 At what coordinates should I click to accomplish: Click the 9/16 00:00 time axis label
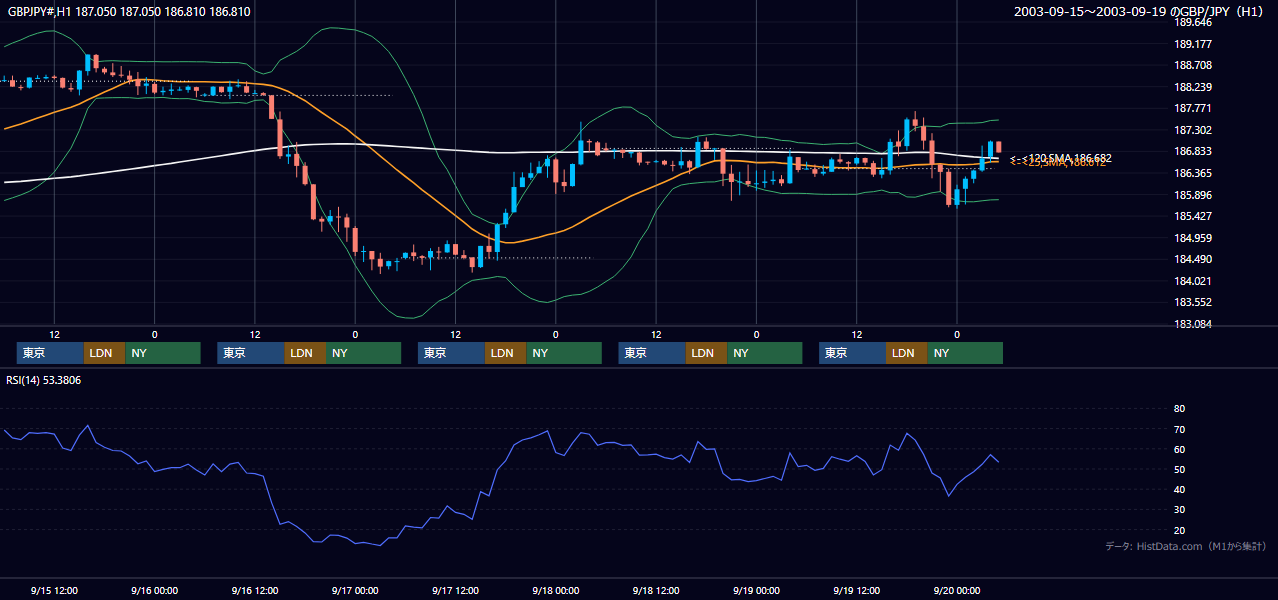(154, 590)
